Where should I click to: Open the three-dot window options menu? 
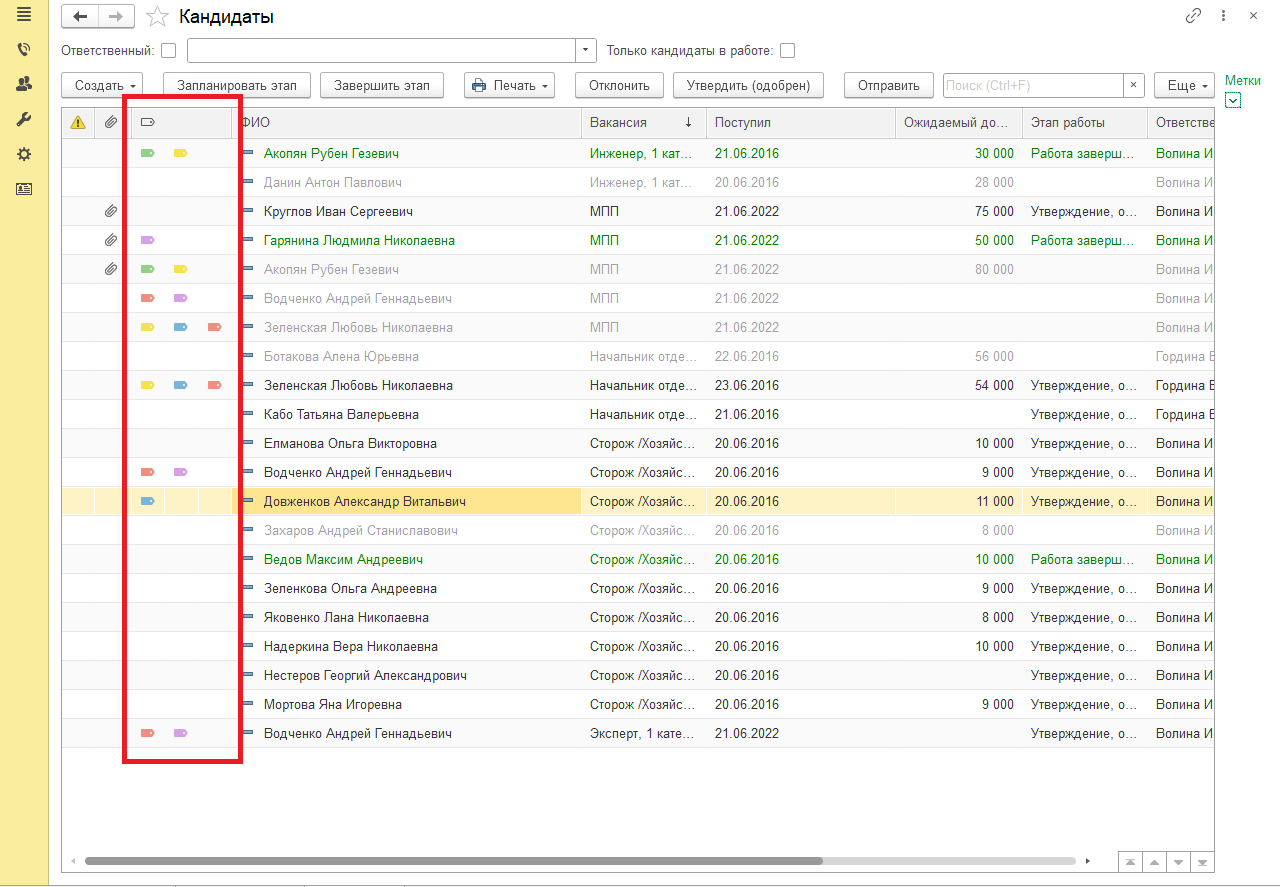1223,16
